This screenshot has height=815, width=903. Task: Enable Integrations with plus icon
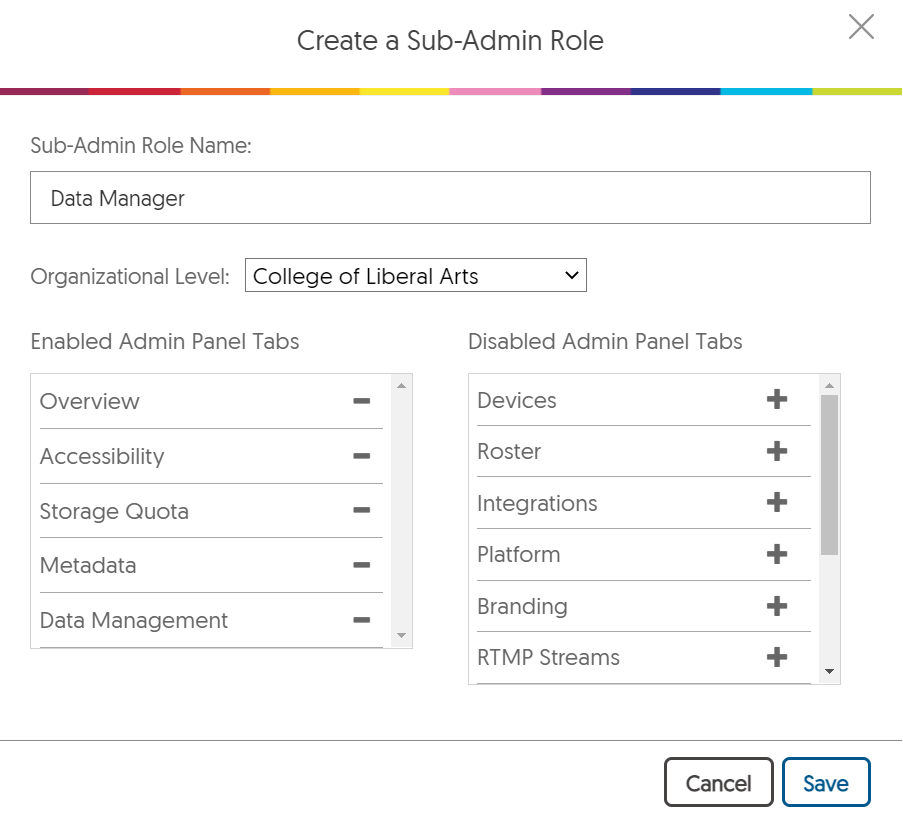[776, 503]
